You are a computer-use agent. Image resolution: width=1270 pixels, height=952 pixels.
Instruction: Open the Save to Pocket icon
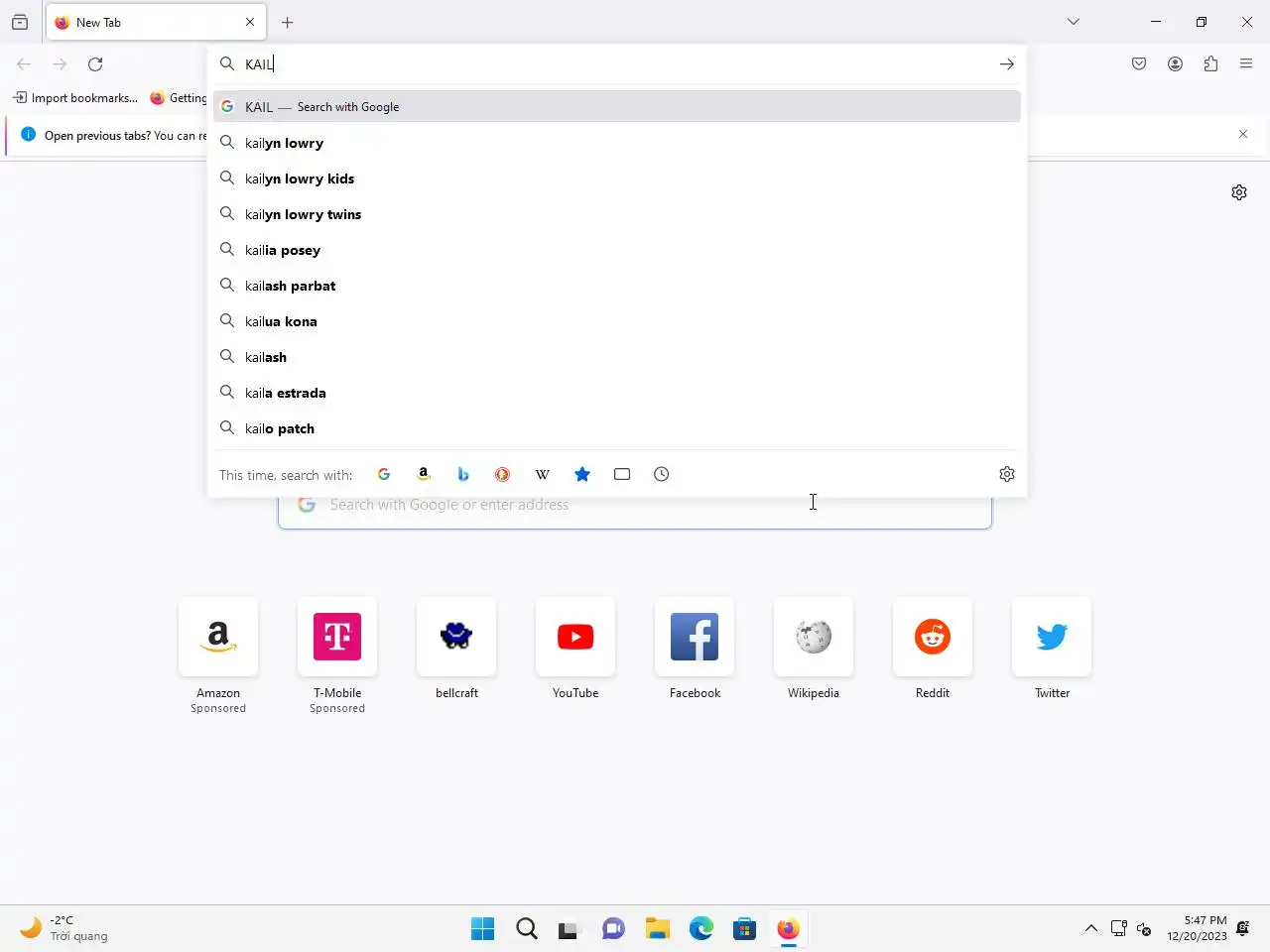[1139, 64]
